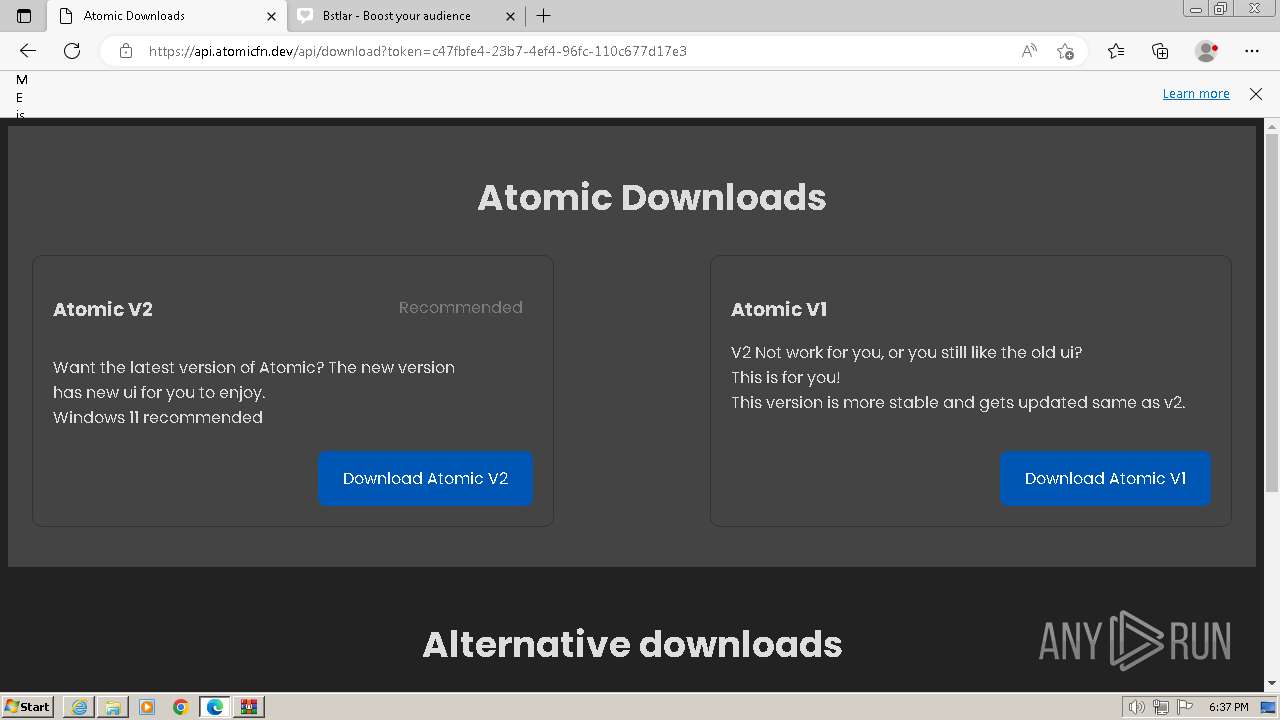
Task: Click the page scrollbar thumb
Action: [1272, 313]
